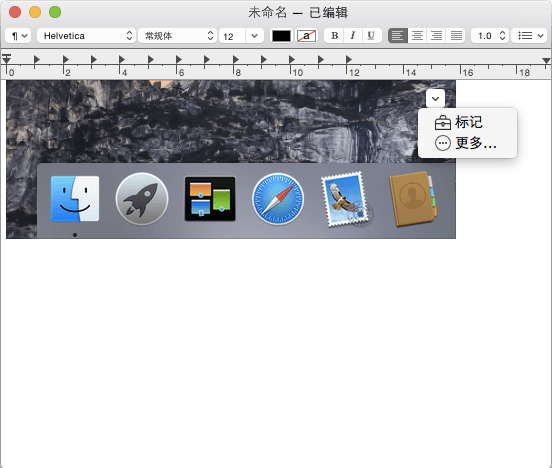Image resolution: width=552 pixels, height=468 pixels.
Task: Justify the text alignment
Action: point(456,36)
